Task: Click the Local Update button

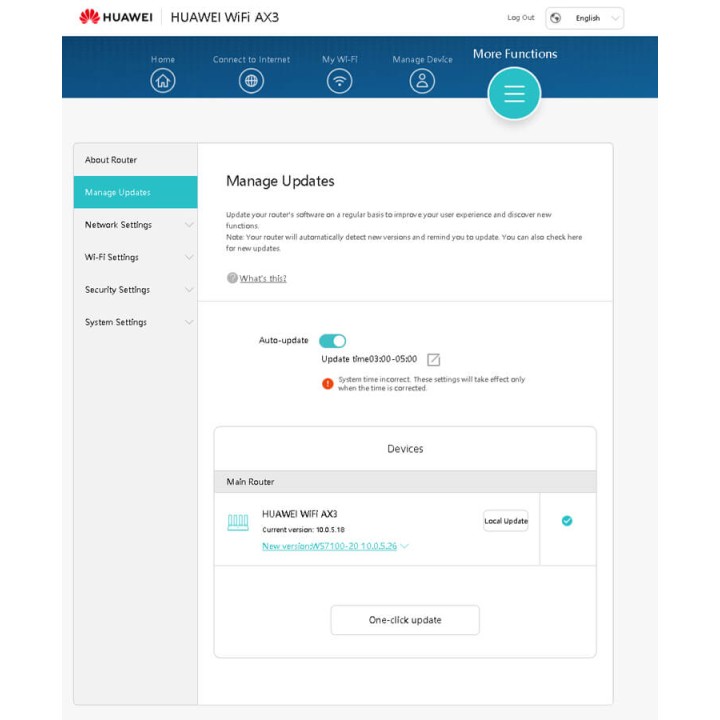Action: 506,521
